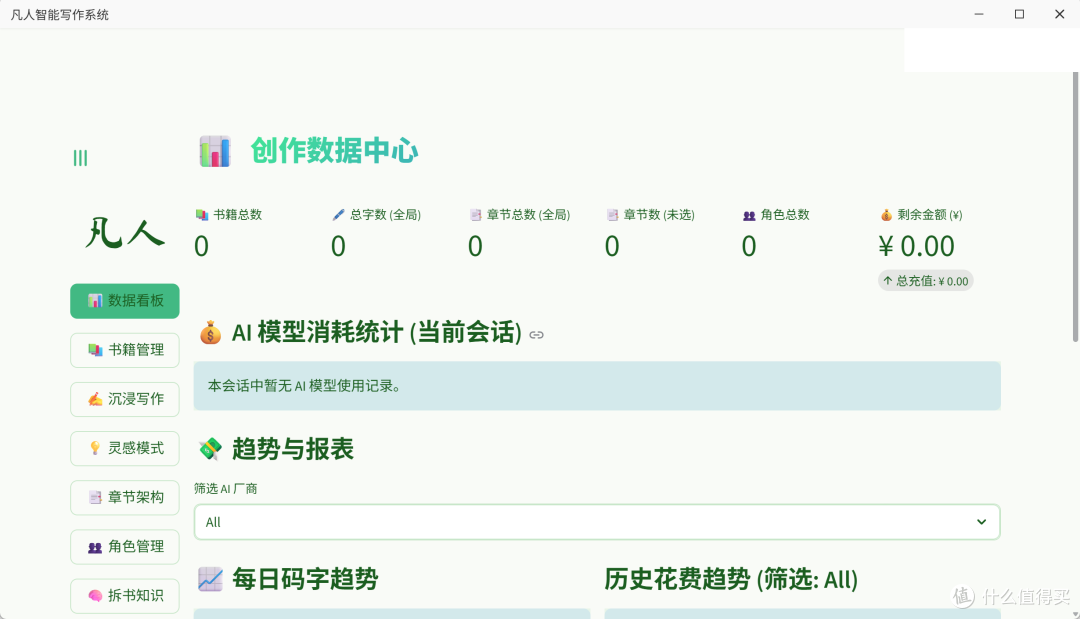Go to 角色管理 page
Image resolution: width=1080 pixels, height=619 pixels.
click(125, 547)
